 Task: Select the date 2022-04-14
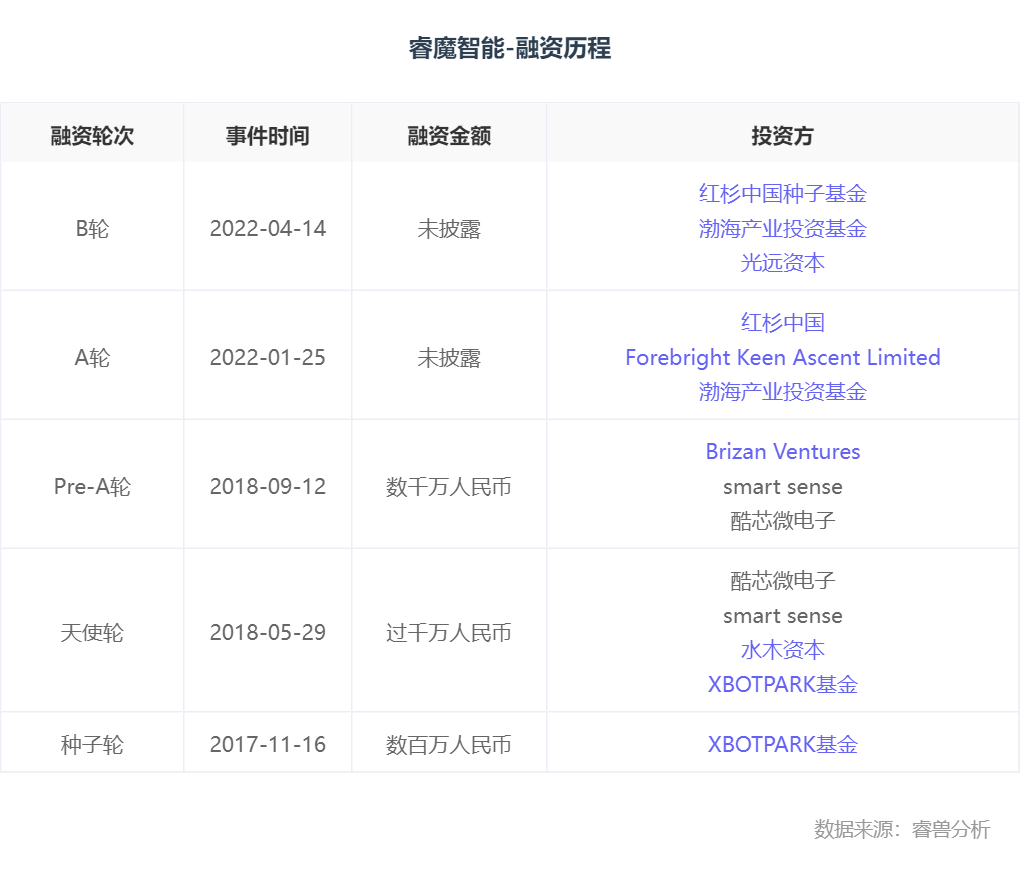point(267,228)
